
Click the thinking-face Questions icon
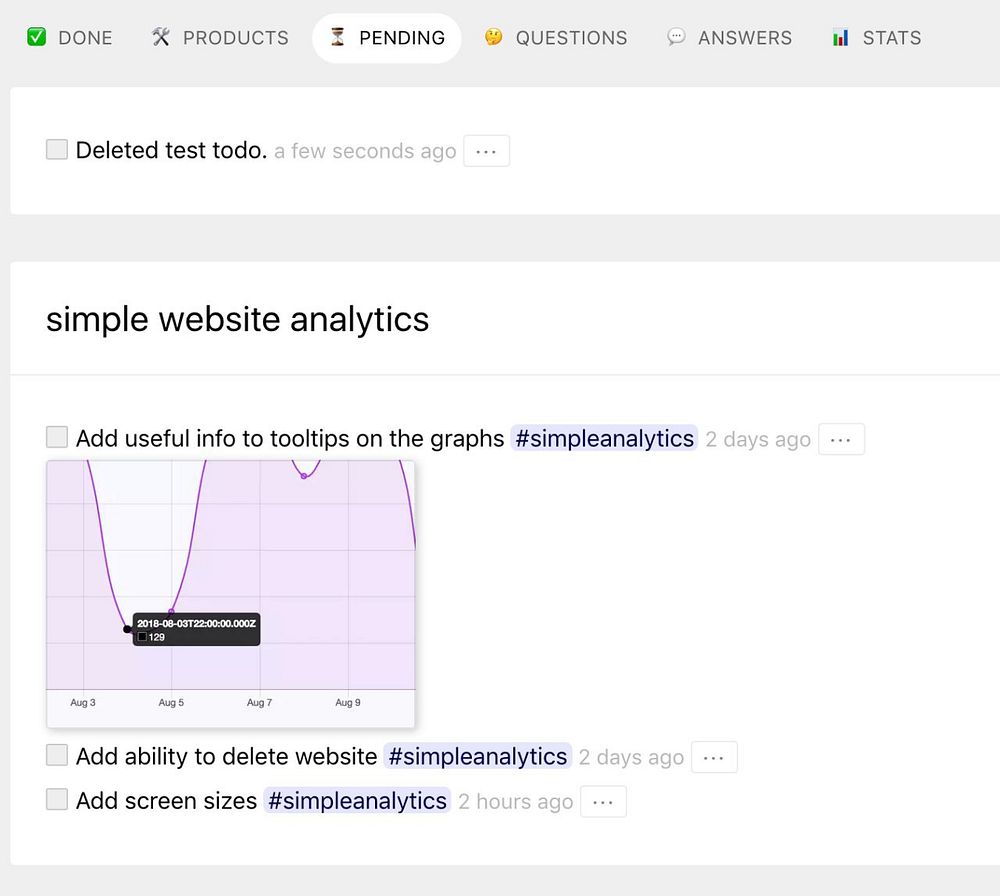point(493,38)
